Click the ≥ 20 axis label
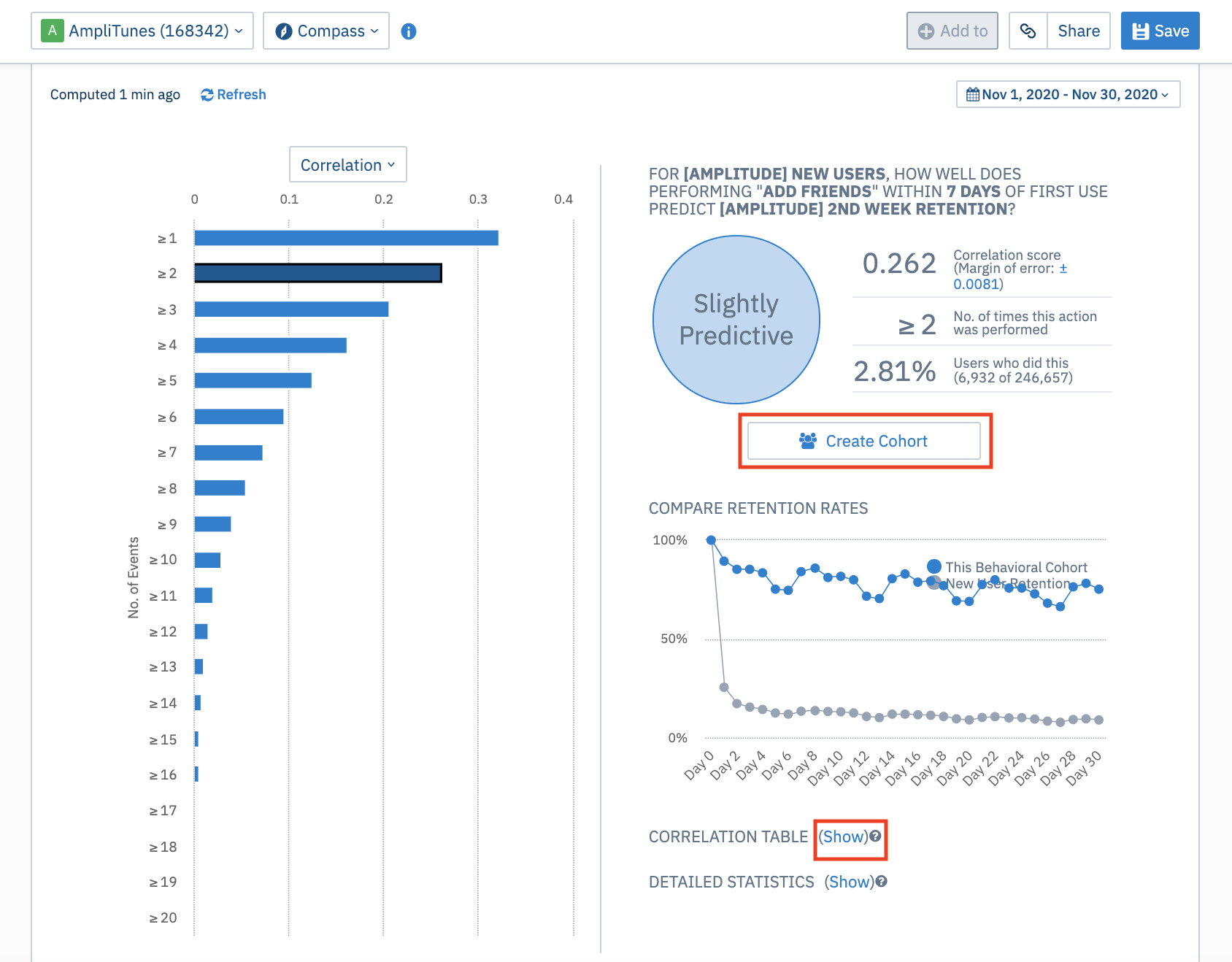This screenshot has width=1232, height=962. (163, 917)
